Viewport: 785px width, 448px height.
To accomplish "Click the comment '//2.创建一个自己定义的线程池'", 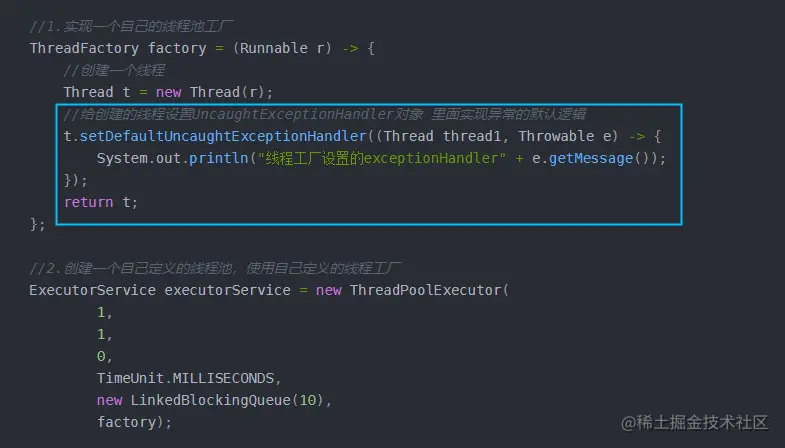I will coord(215,268).
